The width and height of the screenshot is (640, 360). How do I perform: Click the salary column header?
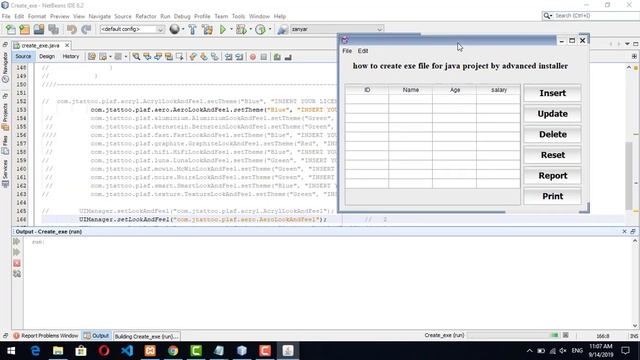coord(498,90)
